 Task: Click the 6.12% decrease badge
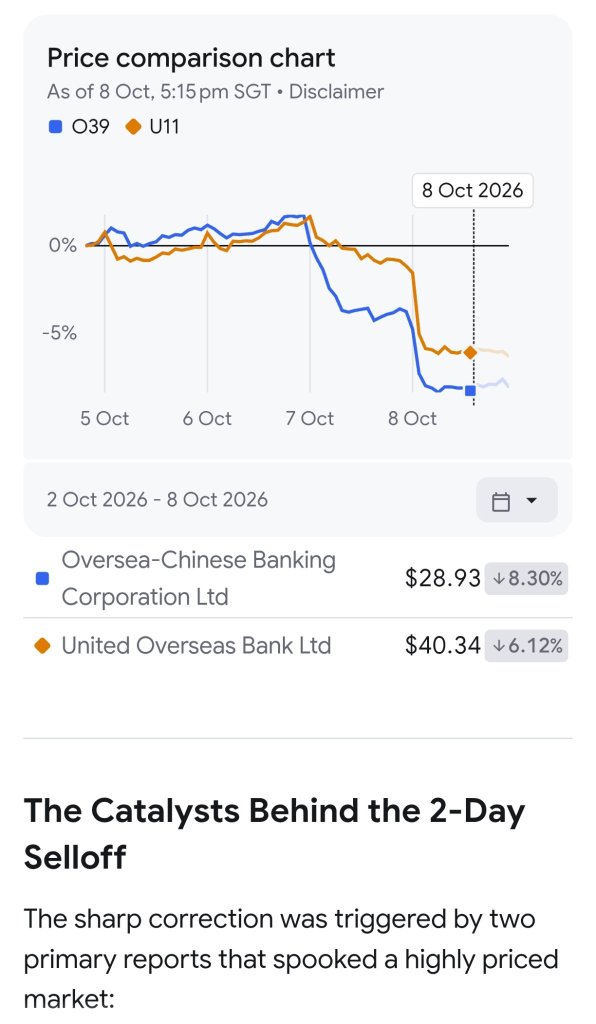tap(526, 646)
